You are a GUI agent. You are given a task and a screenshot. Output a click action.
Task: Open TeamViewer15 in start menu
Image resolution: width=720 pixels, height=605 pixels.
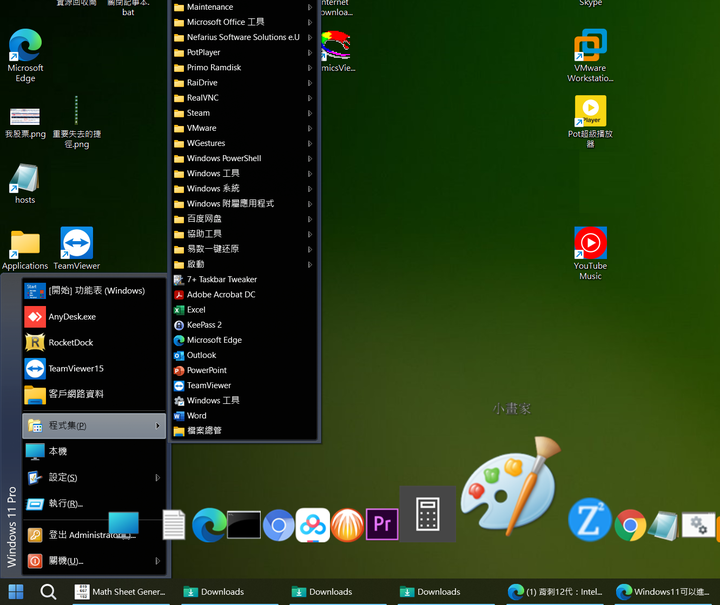(94, 369)
